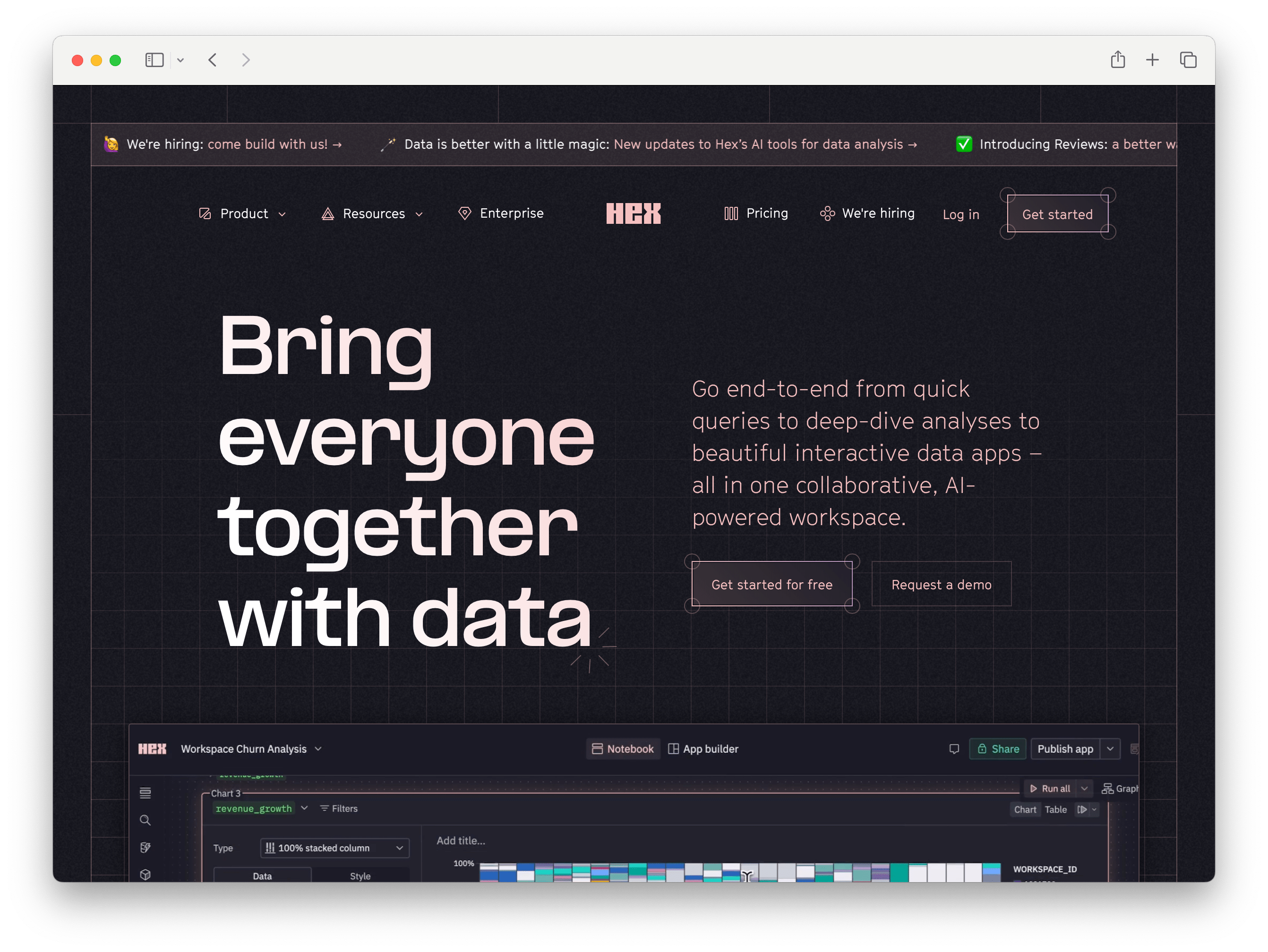1268x952 pixels.
Task: Click the Hex logo in the navbar
Action: (634, 214)
